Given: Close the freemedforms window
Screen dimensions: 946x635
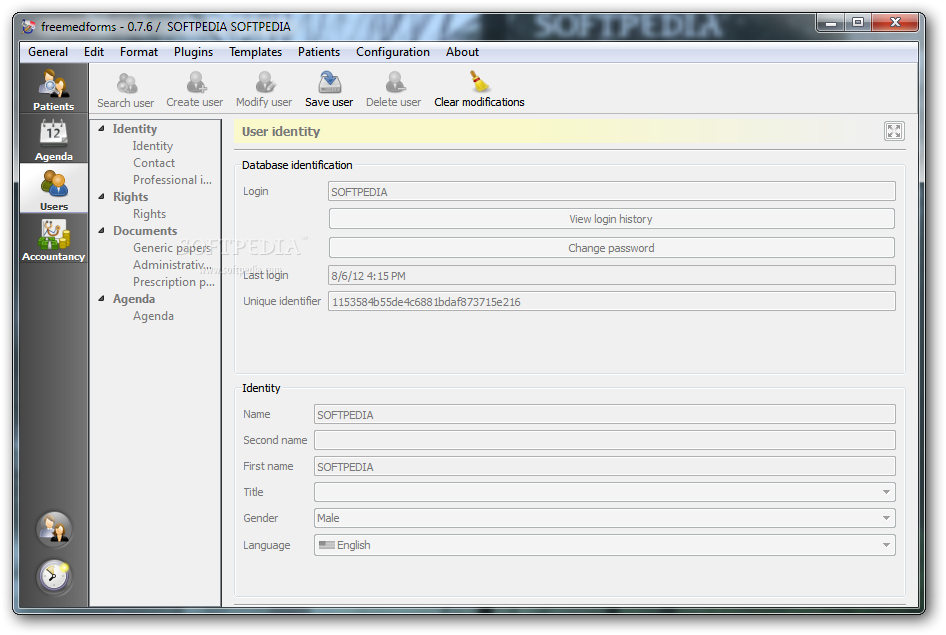Looking at the screenshot, I should pyautogui.click(x=895, y=23).
